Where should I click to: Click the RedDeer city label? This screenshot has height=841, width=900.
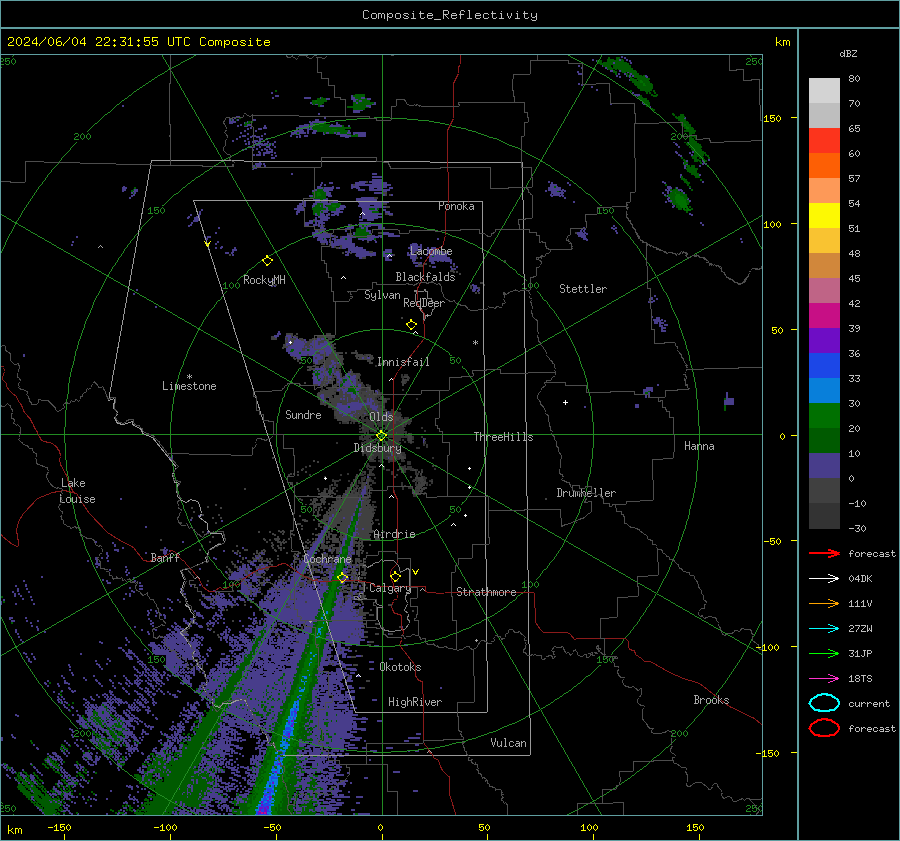click(x=424, y=303)
